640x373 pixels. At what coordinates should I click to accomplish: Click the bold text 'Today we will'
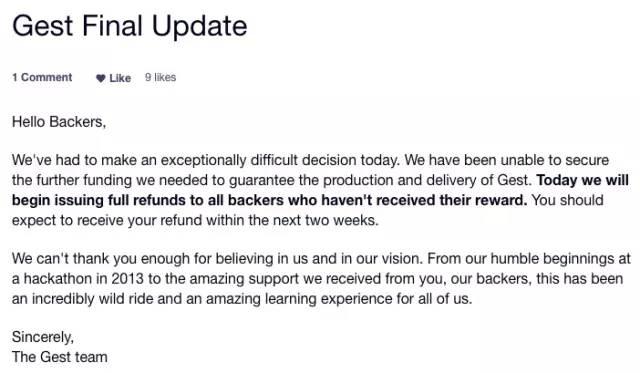point(582,180)
